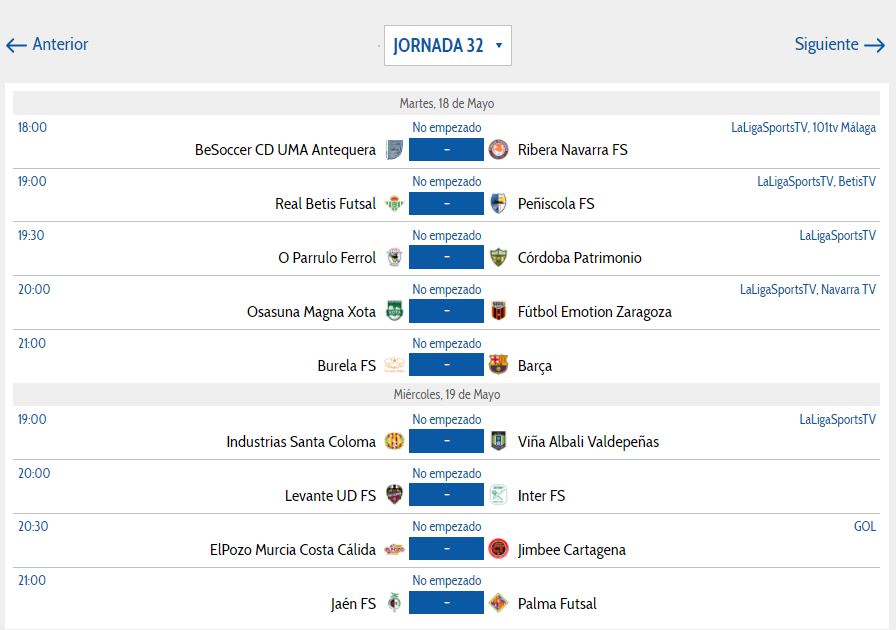Click the Osasuna Magna Xota crest
896x630 pixels.
(394, 311)
